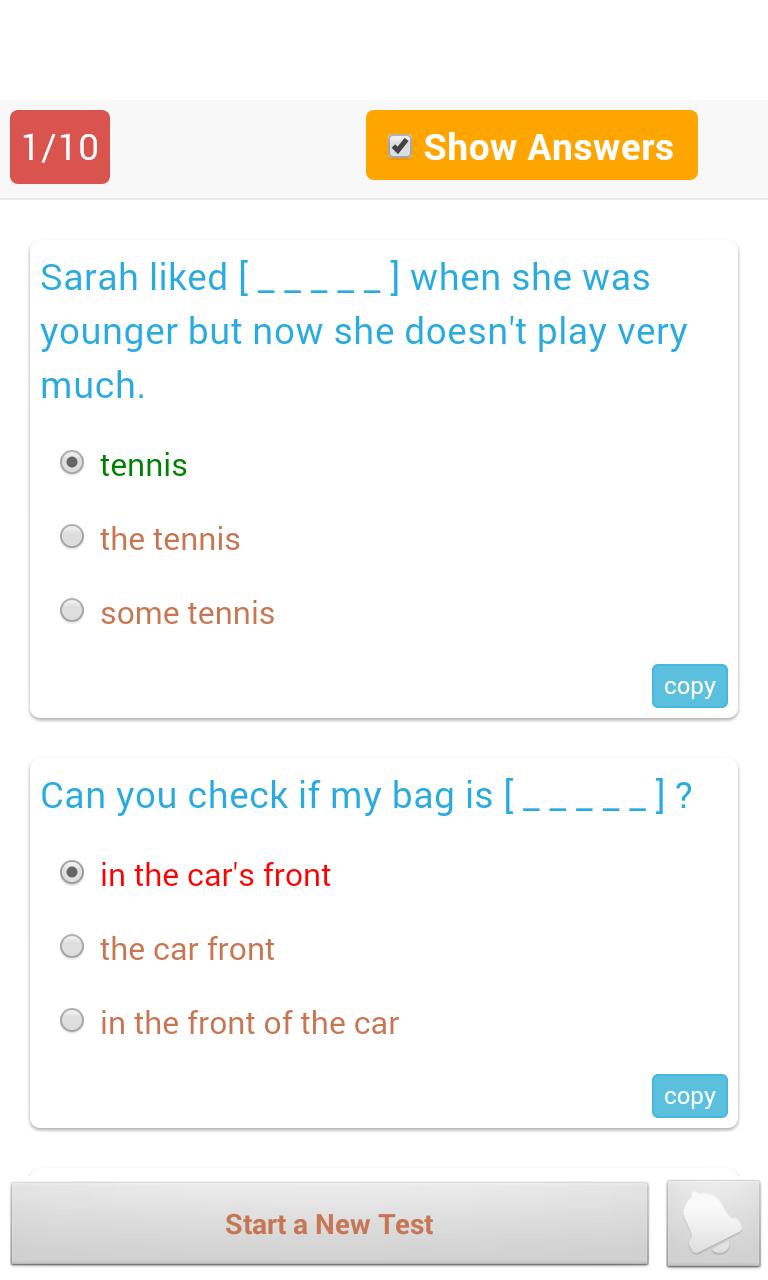Select 'the car front' answer
Image resolution: width=768 pixels, height=1280 pixels.
coord(71,946)
